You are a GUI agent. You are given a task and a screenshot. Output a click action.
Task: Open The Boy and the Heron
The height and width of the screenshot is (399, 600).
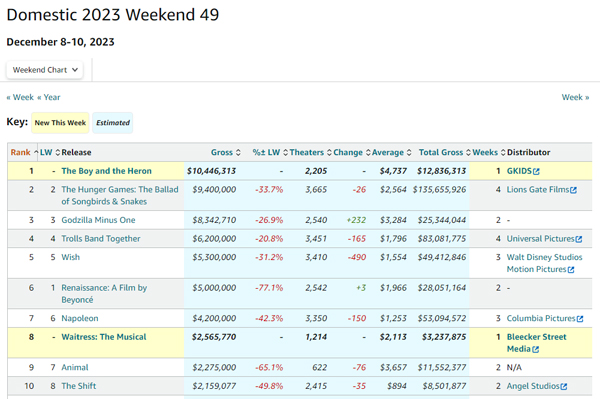click(106, 171)
